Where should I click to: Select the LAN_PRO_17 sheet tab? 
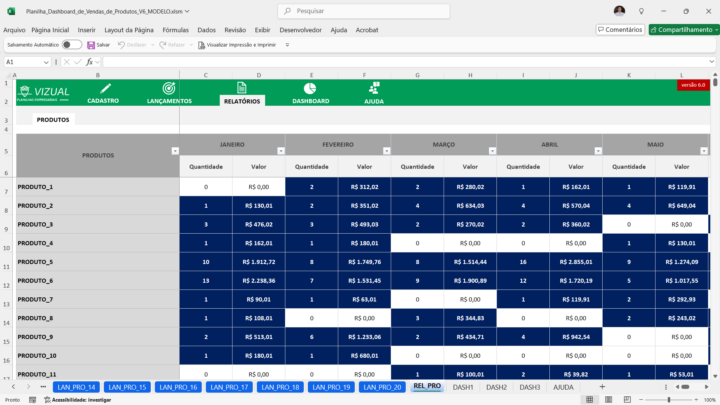pyautogui.click(x=227, y=387)
